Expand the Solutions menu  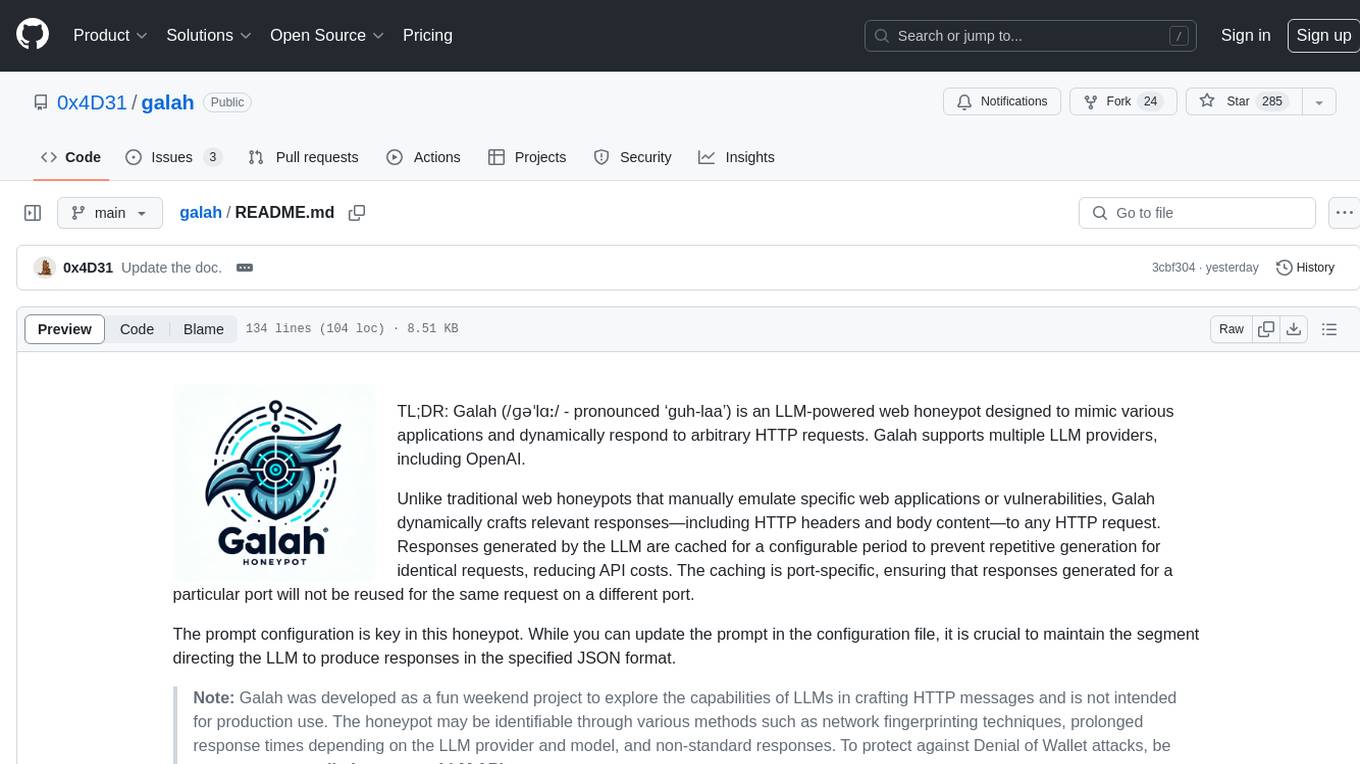click(x=208, y=35)
